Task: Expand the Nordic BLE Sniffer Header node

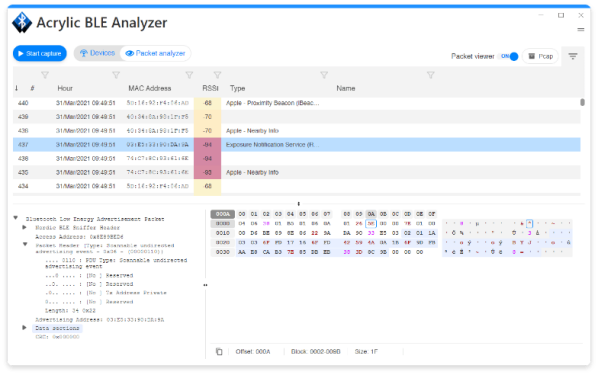Action: click(24, 227)
